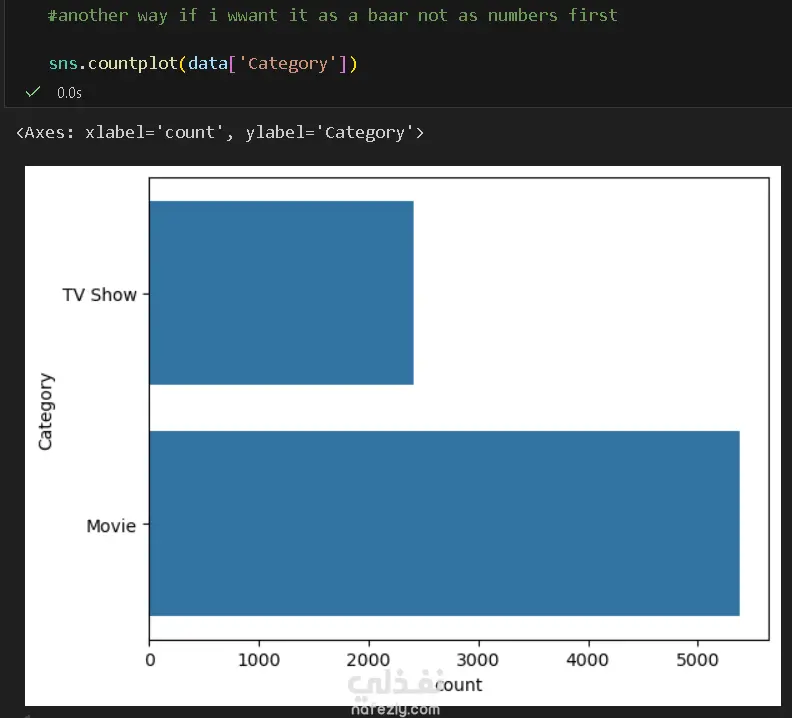Click the comment line in the code cell
Image resolution: width=792 pixels, height=718 pixels.
[x=332, y=15]
